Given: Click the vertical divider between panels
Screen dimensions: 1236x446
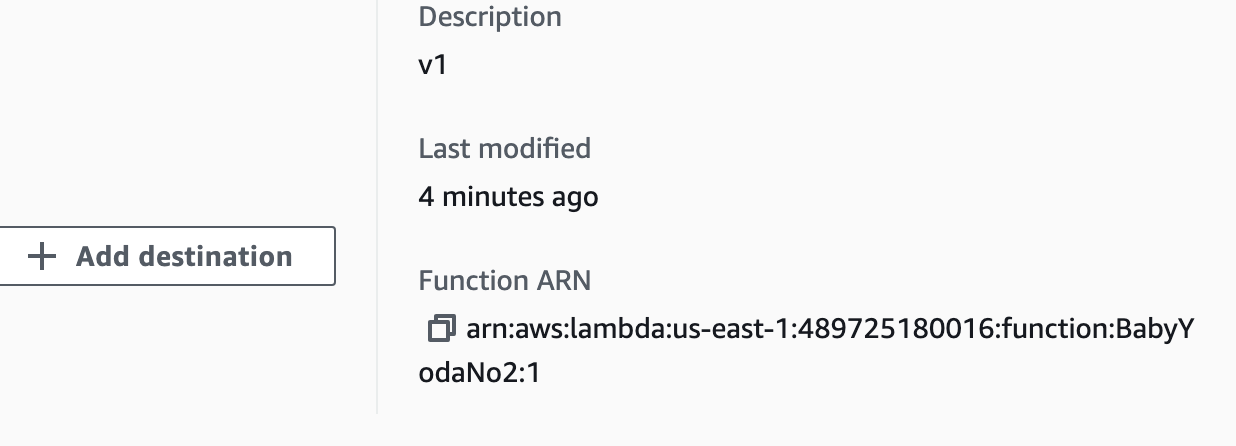Looking at the screenshot, I should (377, 206).
